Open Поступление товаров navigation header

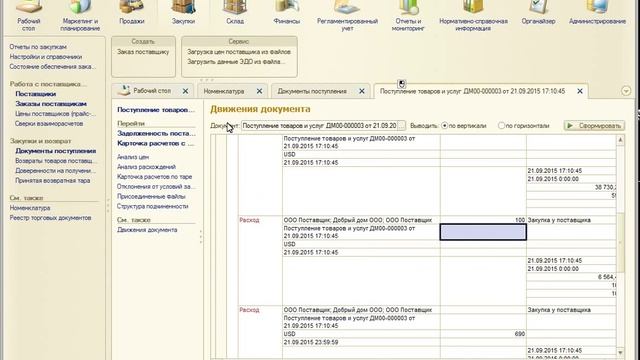[156, 110]
